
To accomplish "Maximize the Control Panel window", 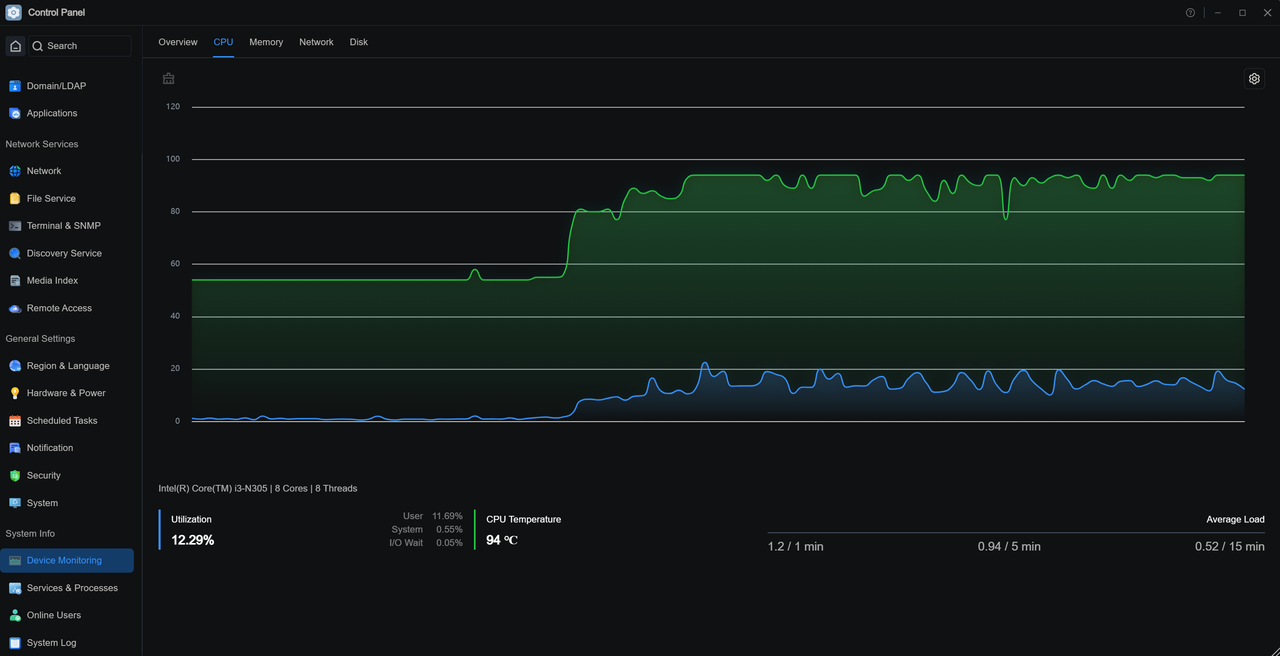I will (1242, 13).
